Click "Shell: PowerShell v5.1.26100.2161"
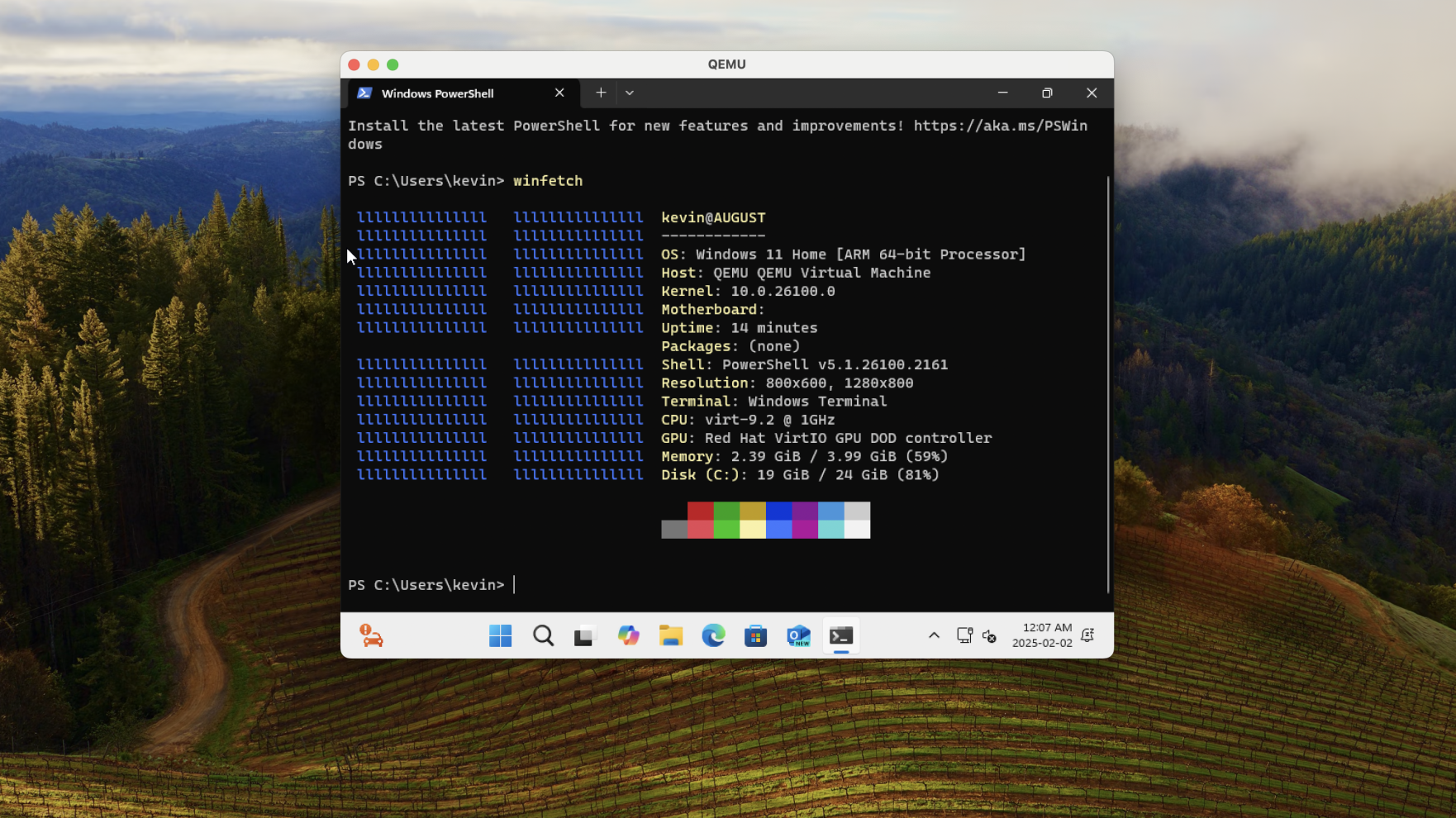1456x818 pixels. 805,364
